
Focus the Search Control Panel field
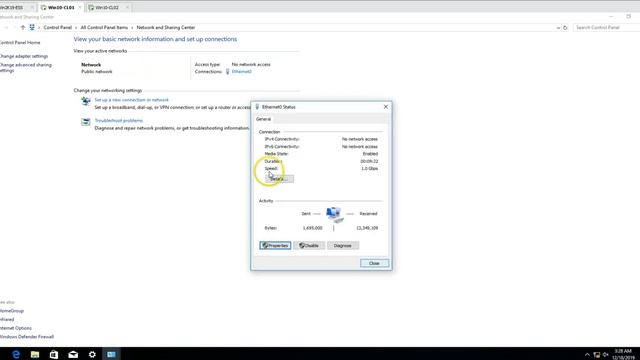tap(607, 27)
